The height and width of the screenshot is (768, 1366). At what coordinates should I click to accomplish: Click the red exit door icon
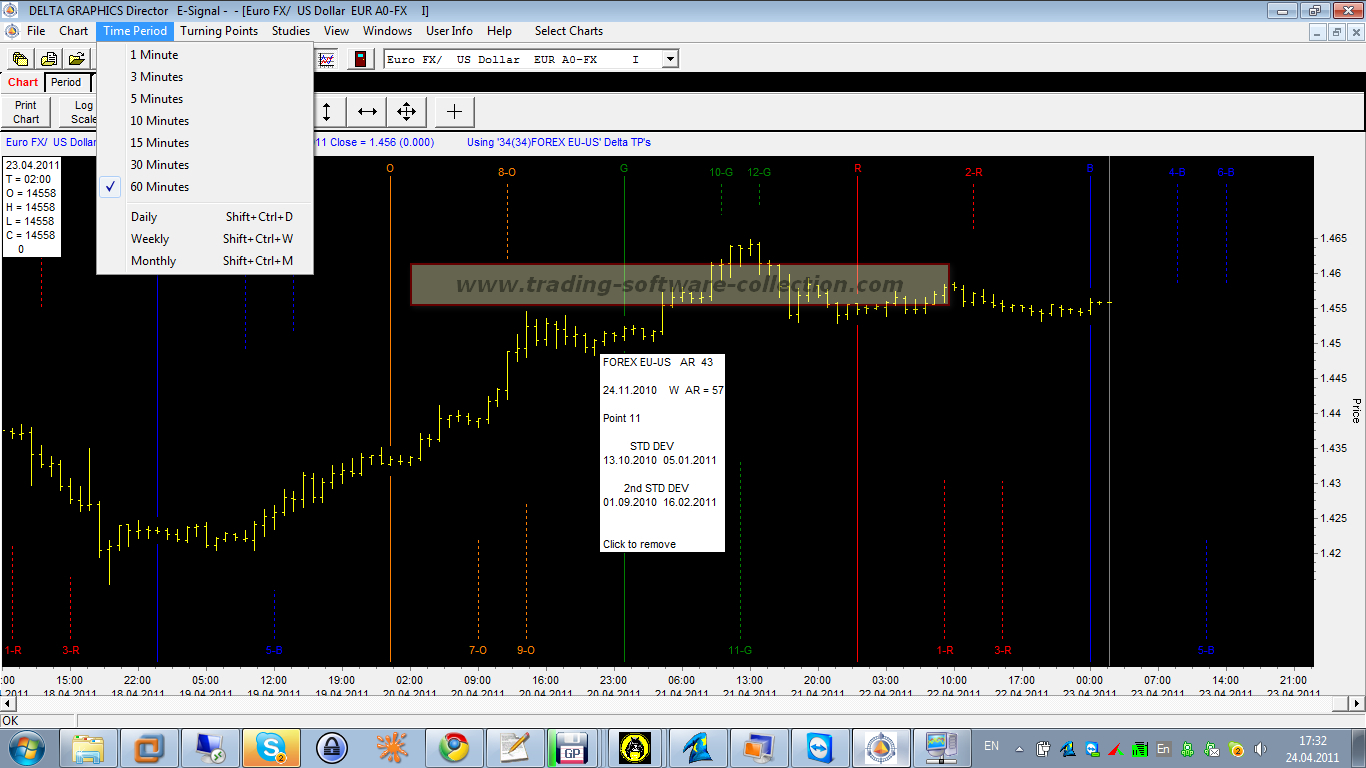[x=360, y=59]
